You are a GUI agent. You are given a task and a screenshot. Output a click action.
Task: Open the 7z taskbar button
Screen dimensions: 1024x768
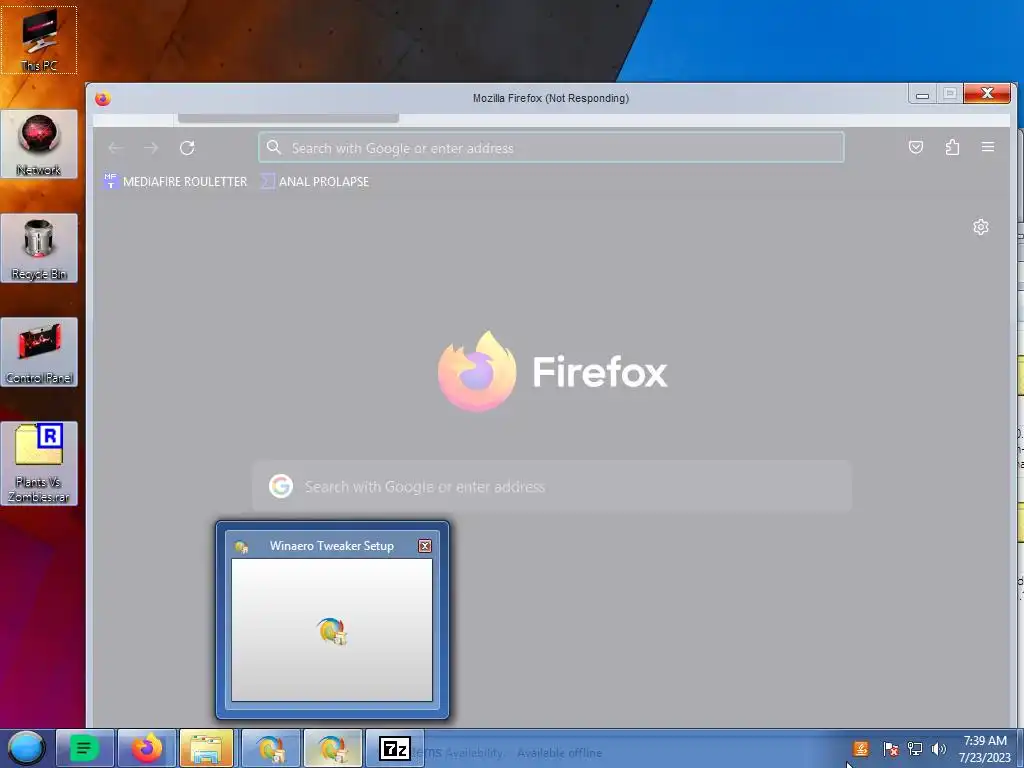[394, 748]
